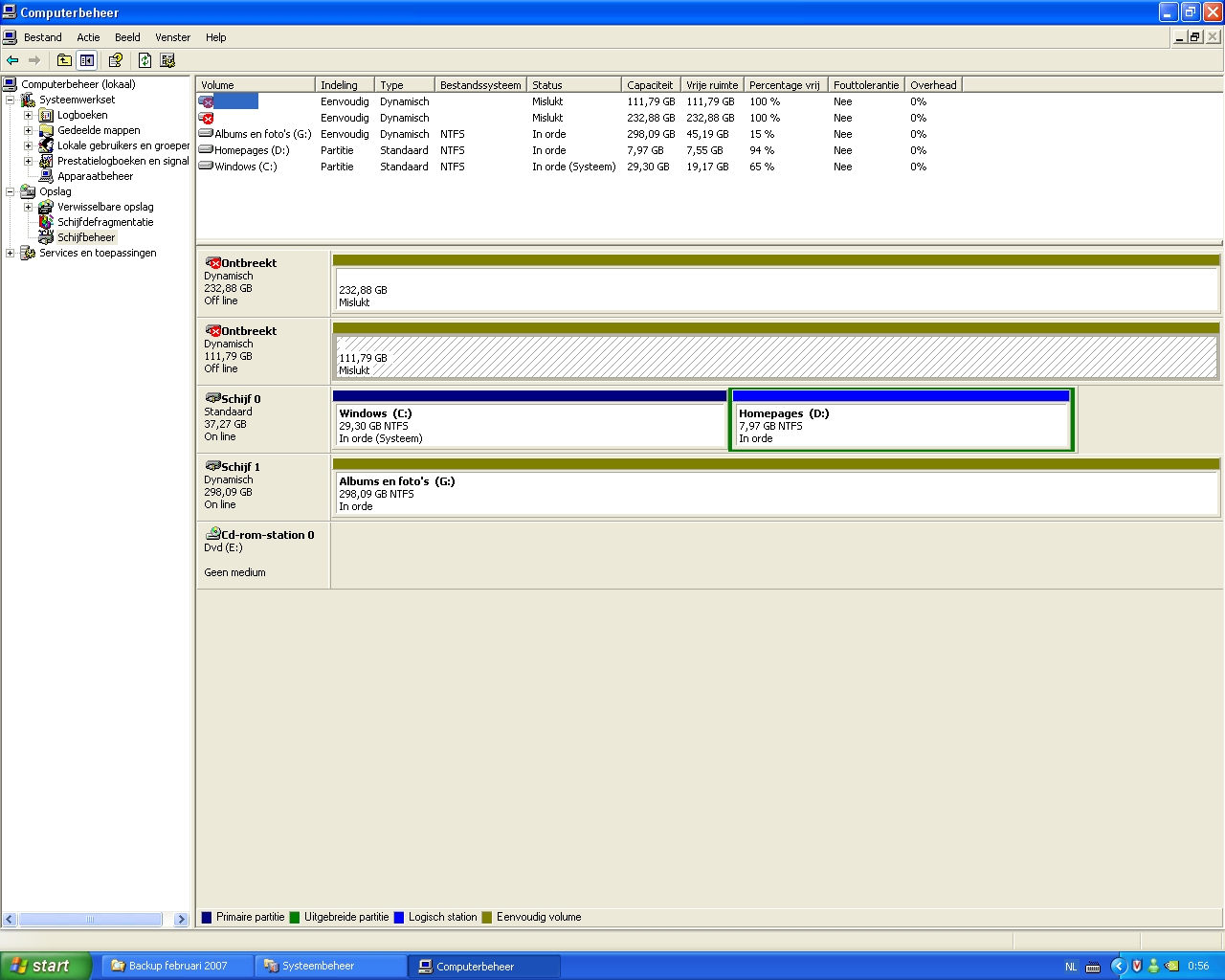Viewport: 1225px width, 980px height.
Task: Click the McAfee shield tray icon
Action: point(1137,966)
